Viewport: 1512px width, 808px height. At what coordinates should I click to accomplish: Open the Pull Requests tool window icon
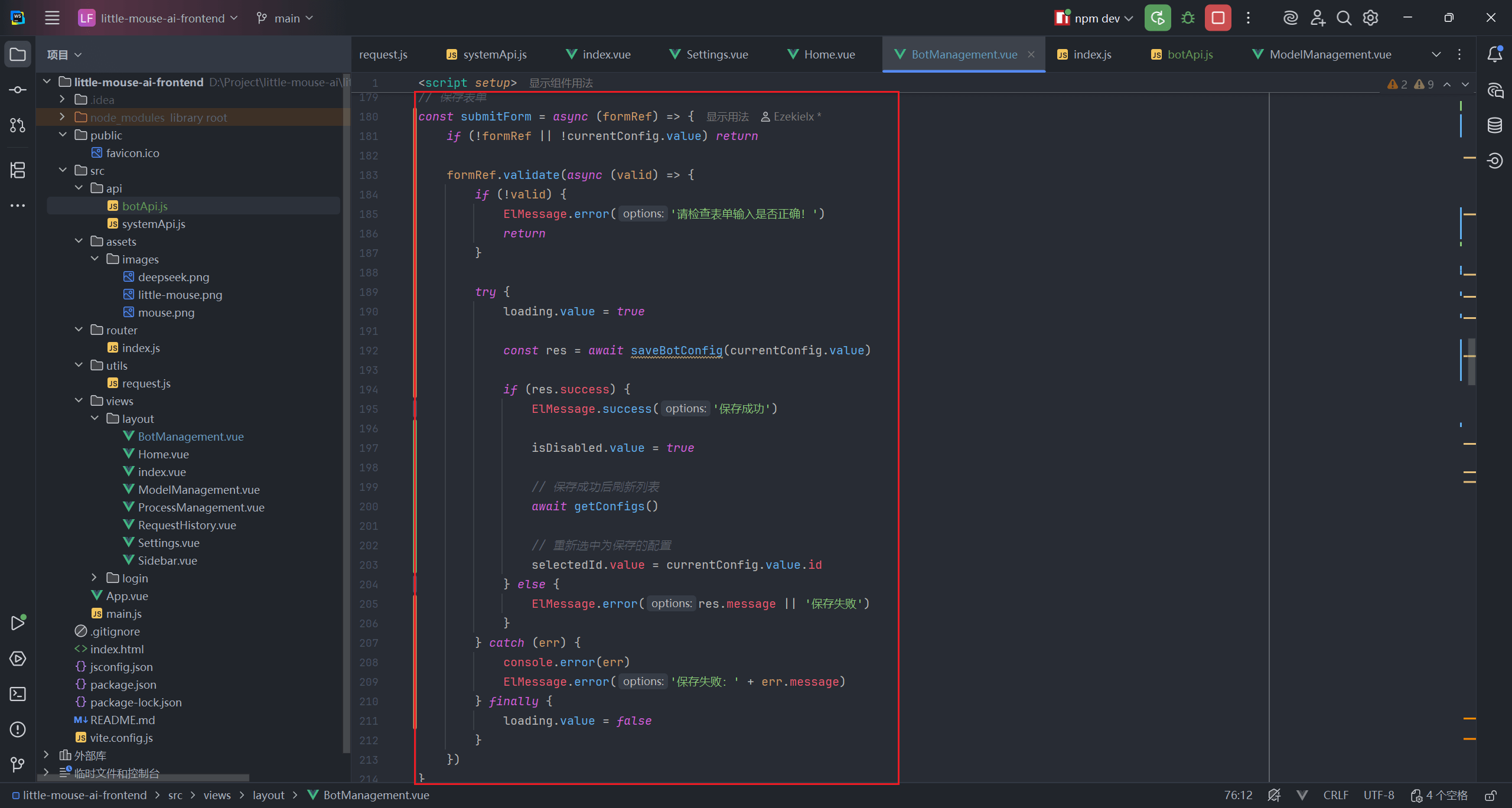pos(18,125)
